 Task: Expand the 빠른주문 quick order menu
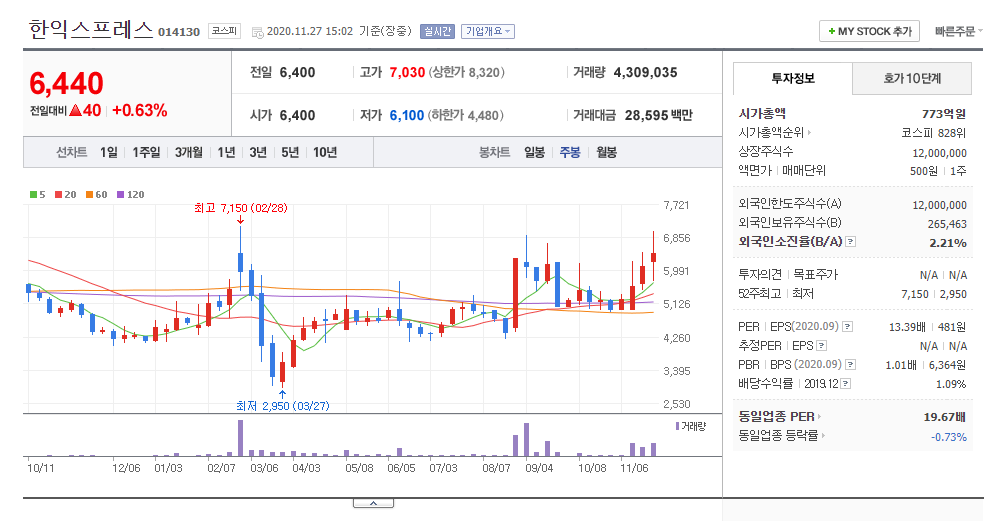(x=958, y=31)
